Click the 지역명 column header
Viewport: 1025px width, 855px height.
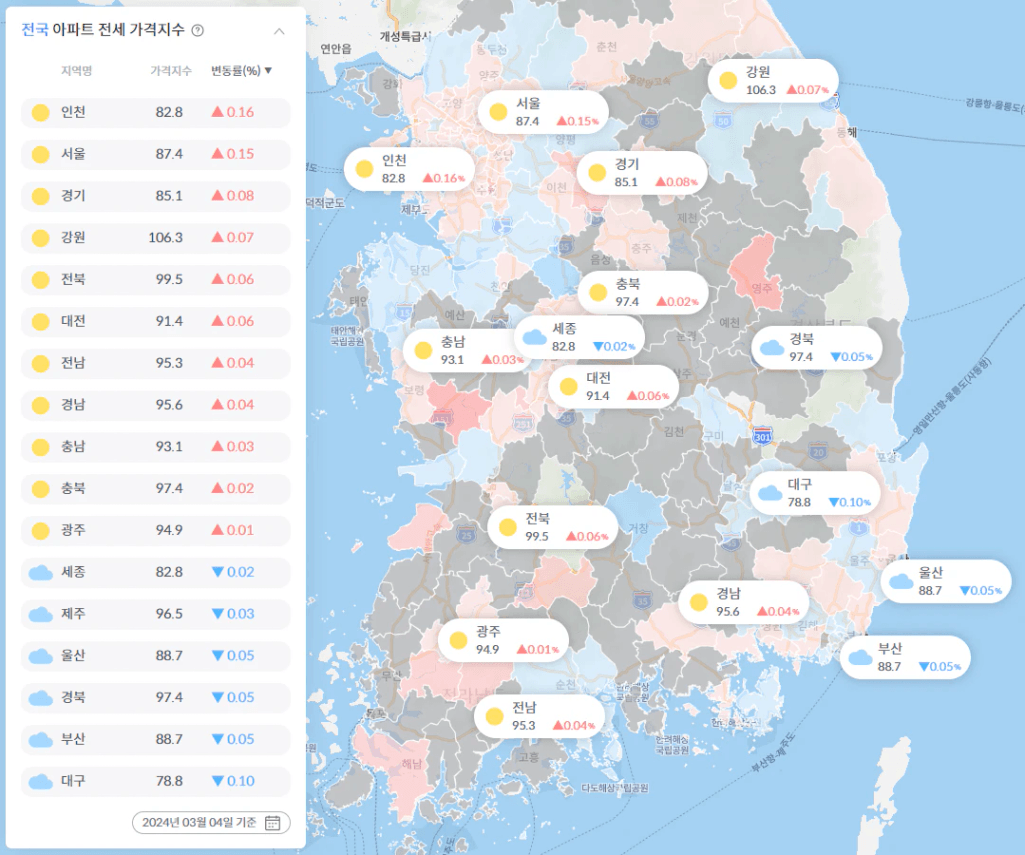pyautogui.click(x=76, y=71)
